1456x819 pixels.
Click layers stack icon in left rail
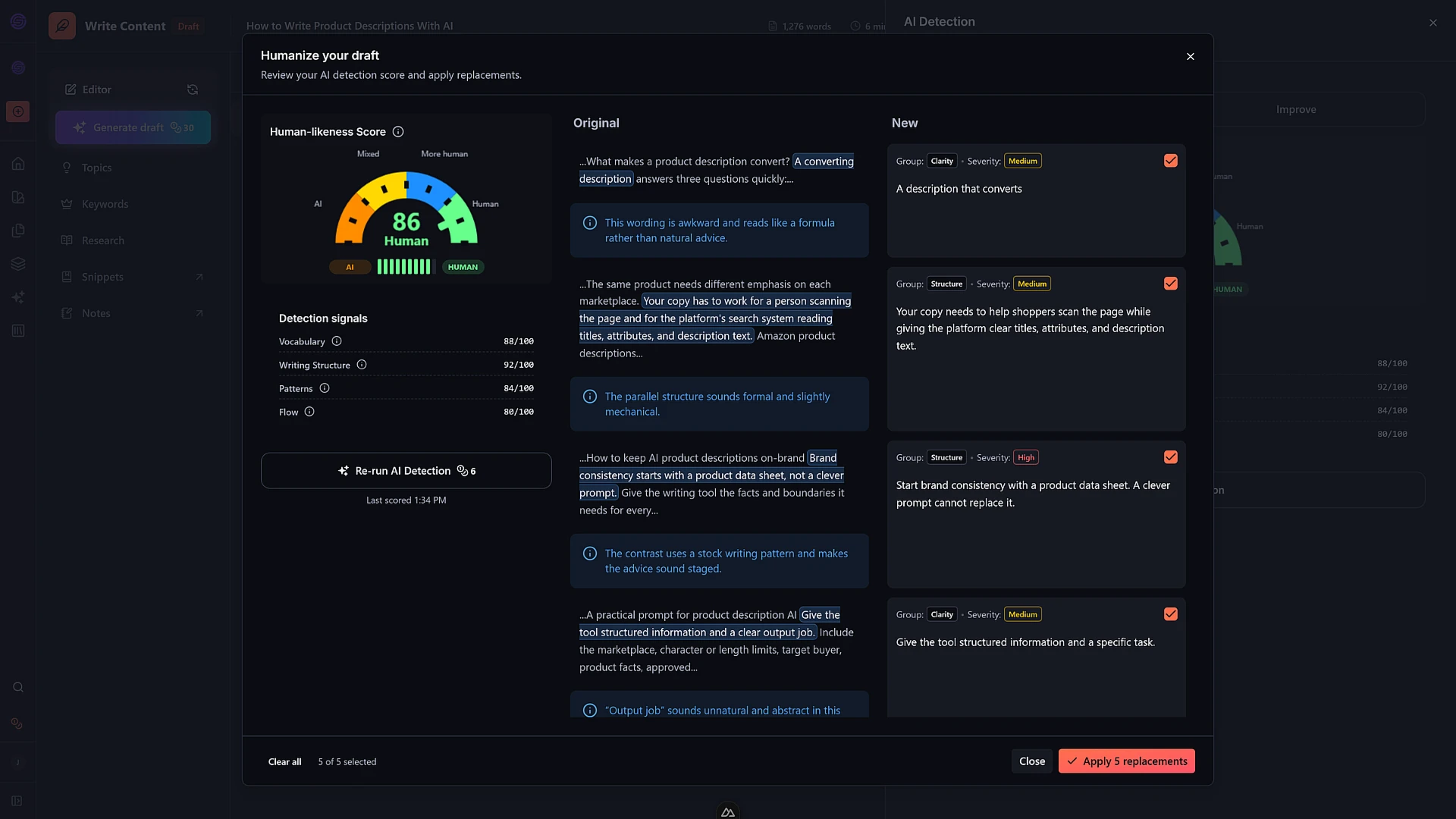pos(18,264)
